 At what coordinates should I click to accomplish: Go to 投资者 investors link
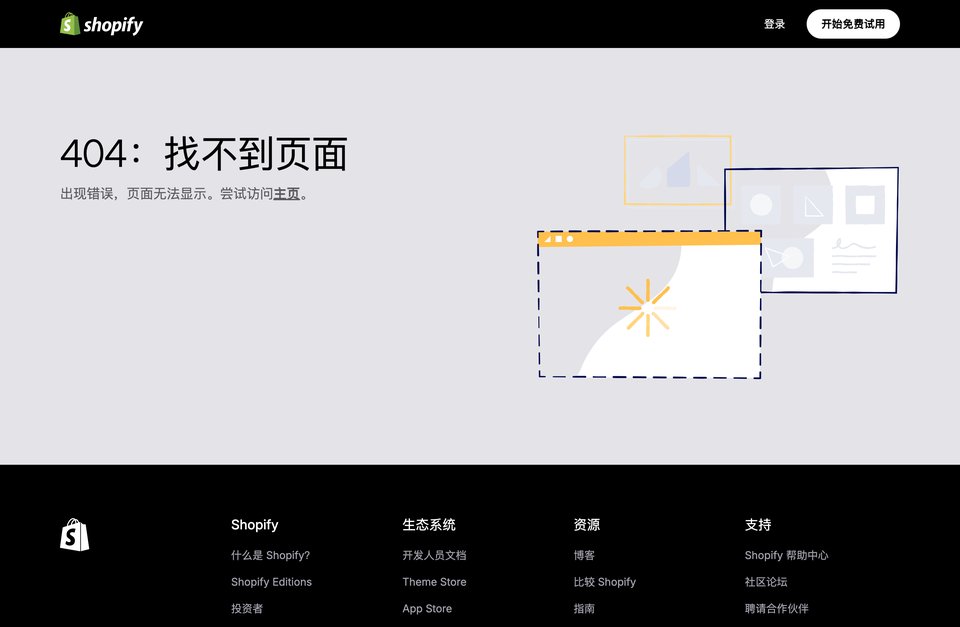(x=247, y=609)
